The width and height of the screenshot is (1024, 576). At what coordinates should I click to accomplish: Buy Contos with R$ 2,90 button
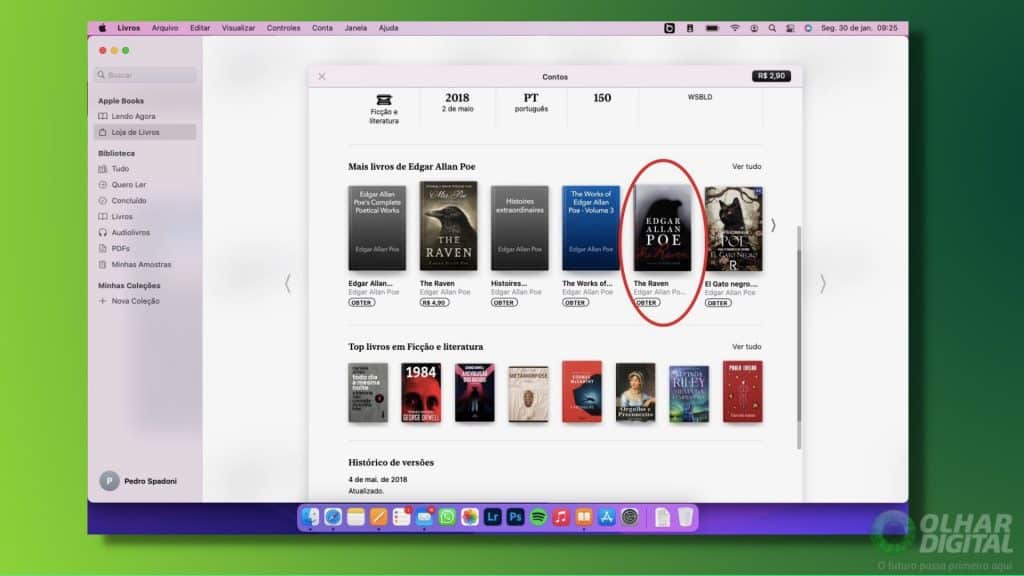coord(771,76)
